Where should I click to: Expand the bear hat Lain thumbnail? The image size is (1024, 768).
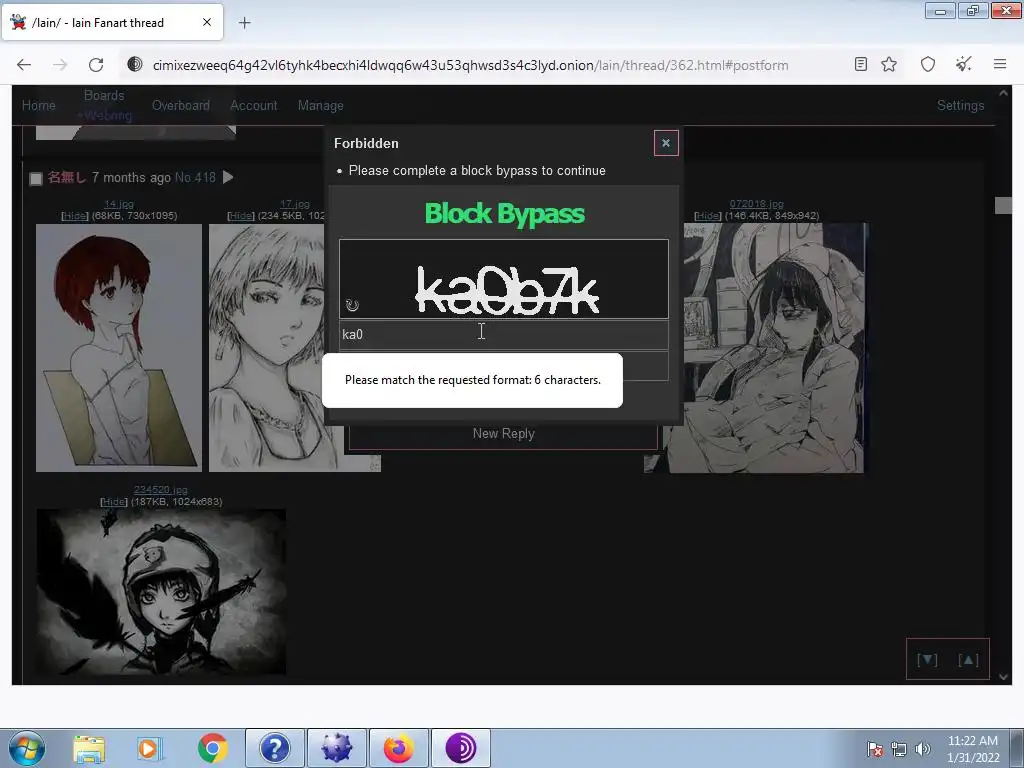(161, 592)
